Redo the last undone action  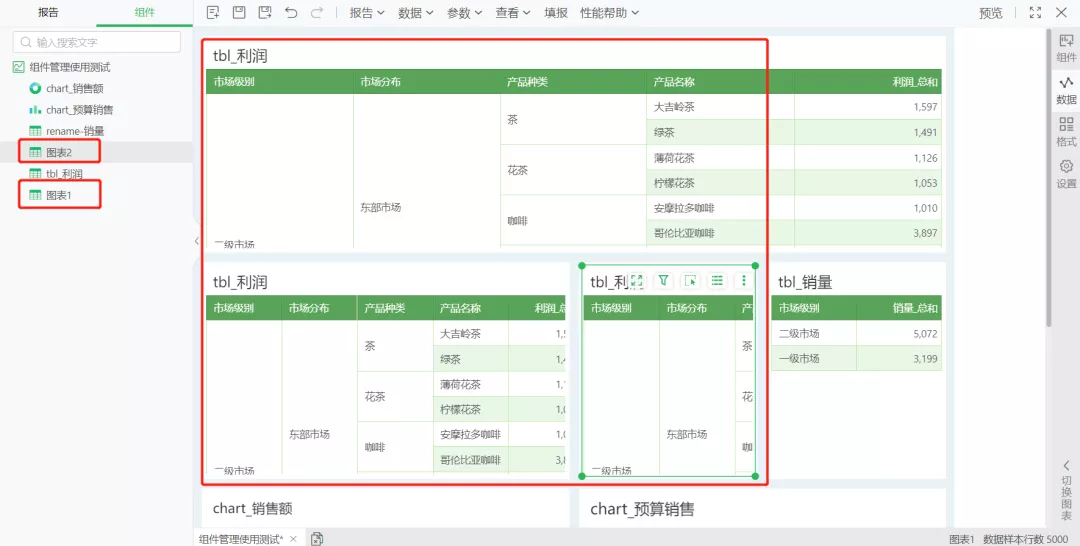pos(317,12)
